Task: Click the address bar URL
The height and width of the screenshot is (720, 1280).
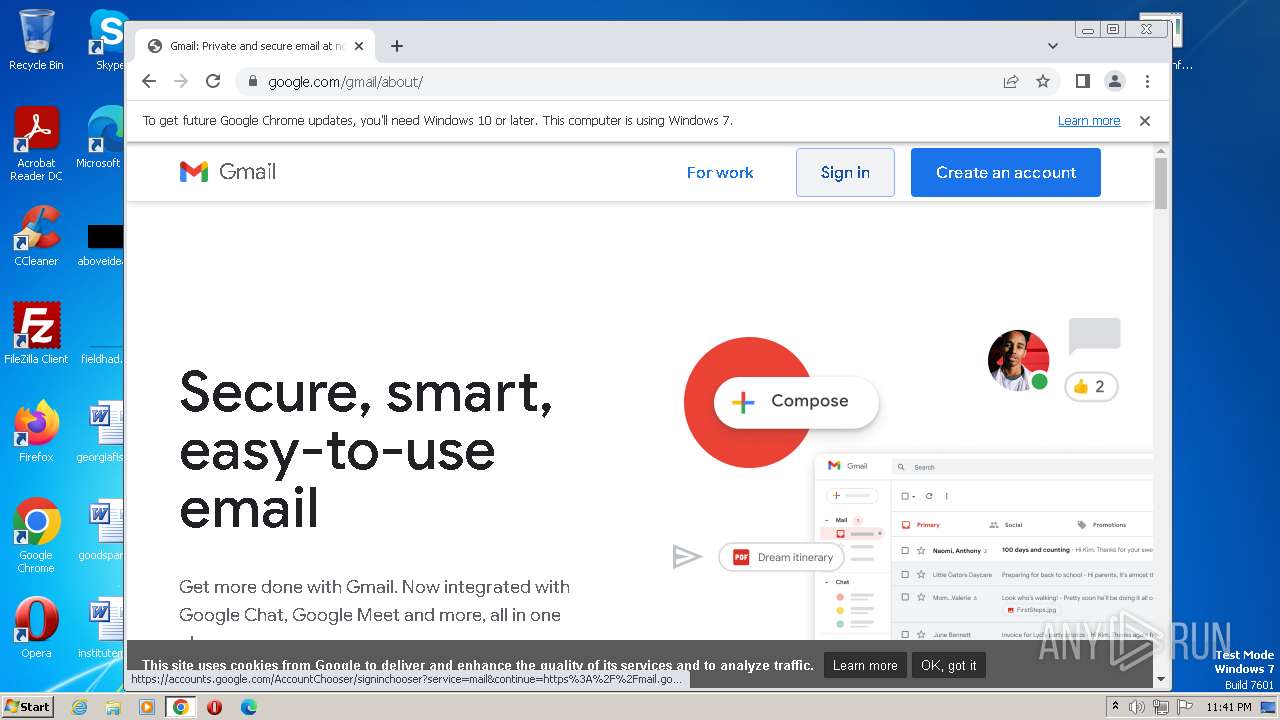Action: tap(345, 82)
